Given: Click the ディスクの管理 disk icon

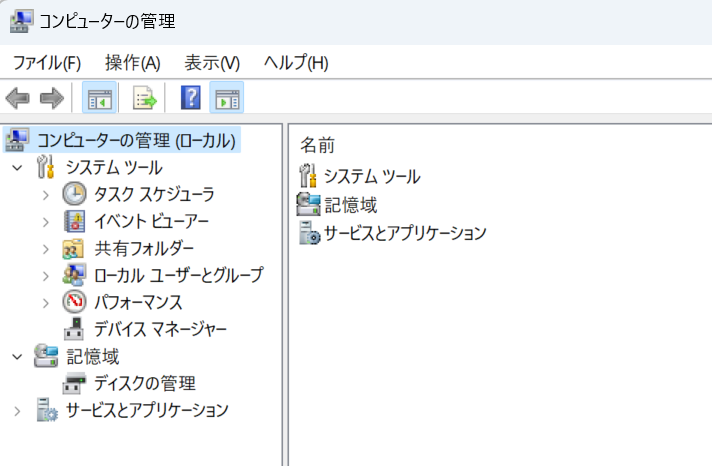Looking at the screenshot, I should pyautogui.click(x=74, y=383).
